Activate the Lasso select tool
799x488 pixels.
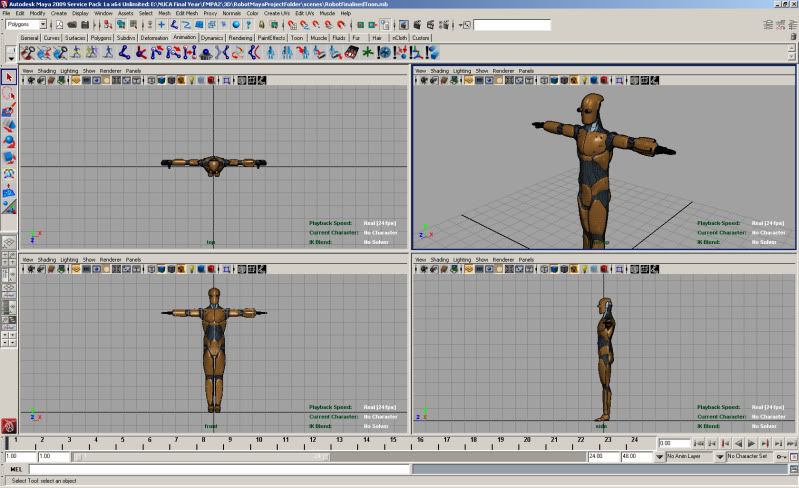(8, 94)
